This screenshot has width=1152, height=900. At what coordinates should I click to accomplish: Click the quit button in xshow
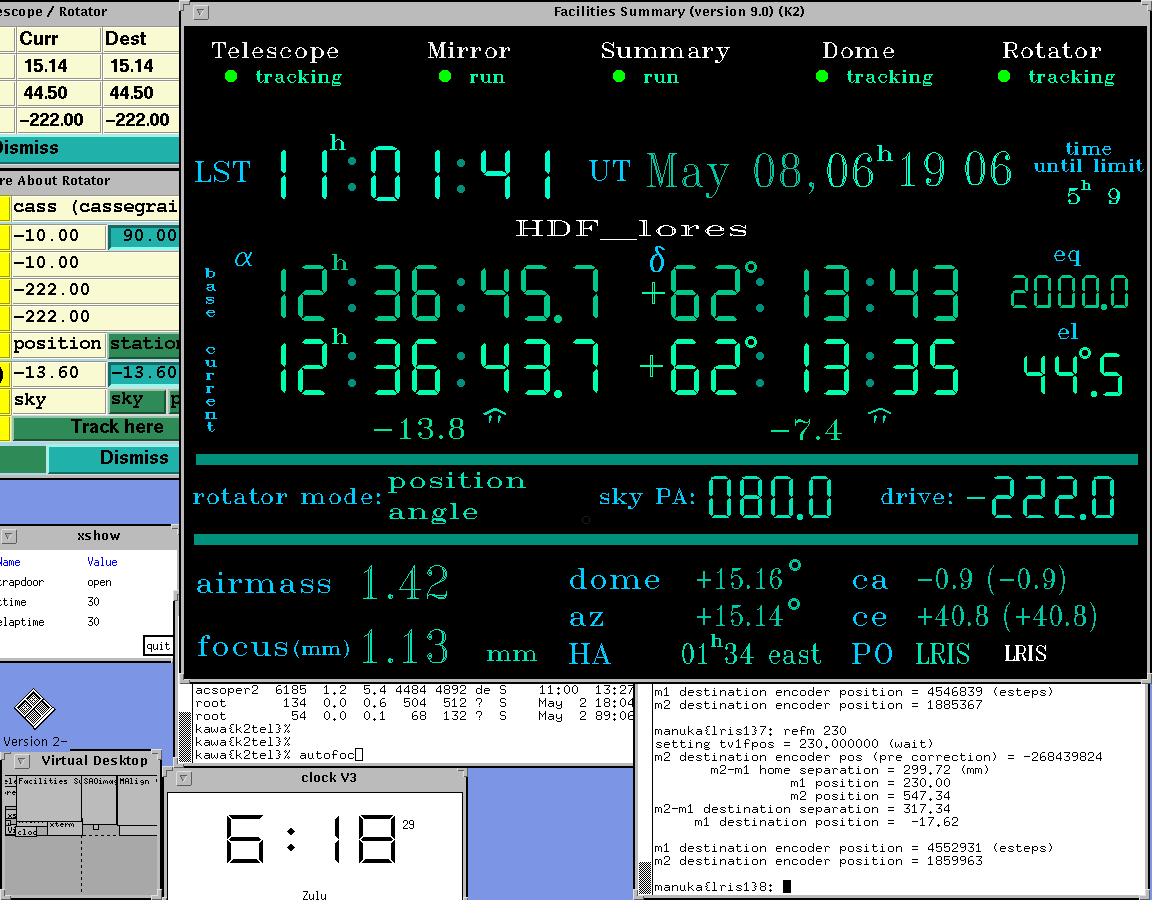click(158, 645)
